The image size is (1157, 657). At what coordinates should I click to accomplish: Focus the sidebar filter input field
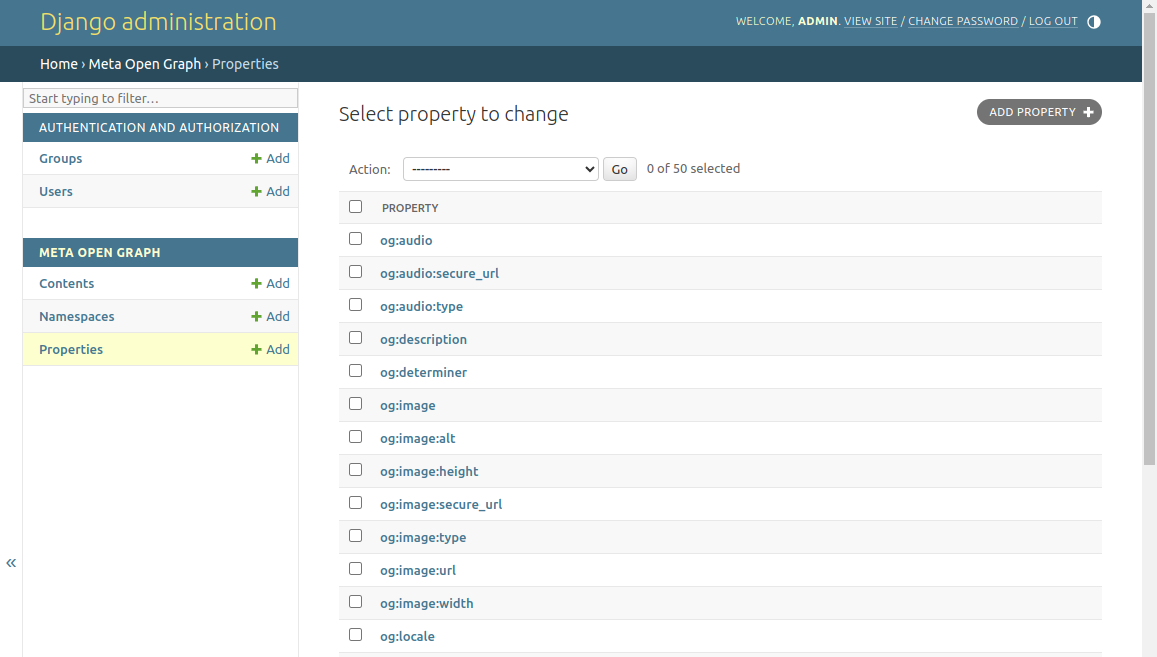tap(160, 98)
